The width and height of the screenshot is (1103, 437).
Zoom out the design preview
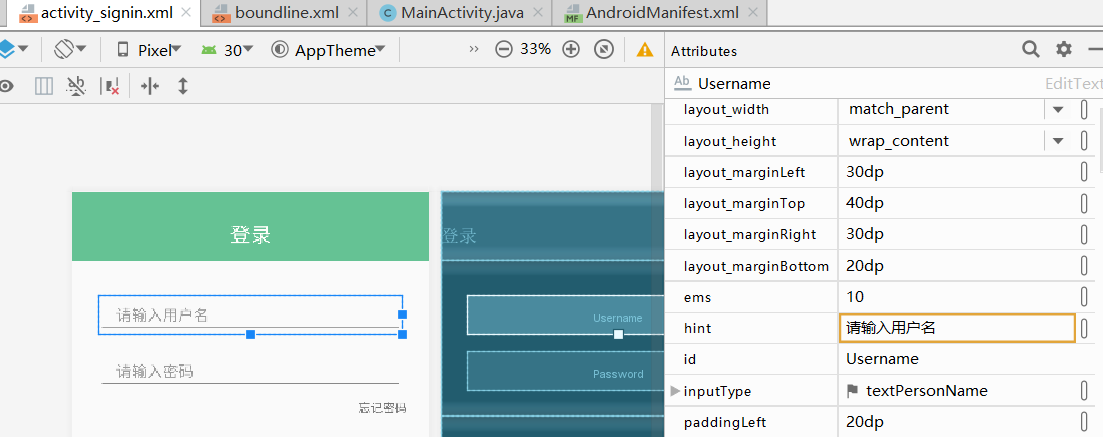coord(504,49)
